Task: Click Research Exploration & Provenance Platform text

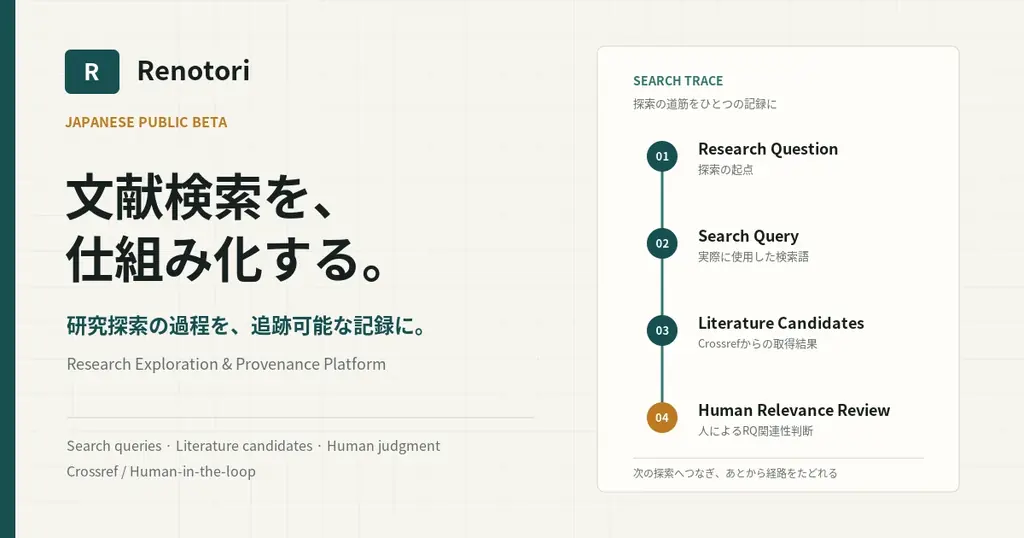Action: pos(226,364)
